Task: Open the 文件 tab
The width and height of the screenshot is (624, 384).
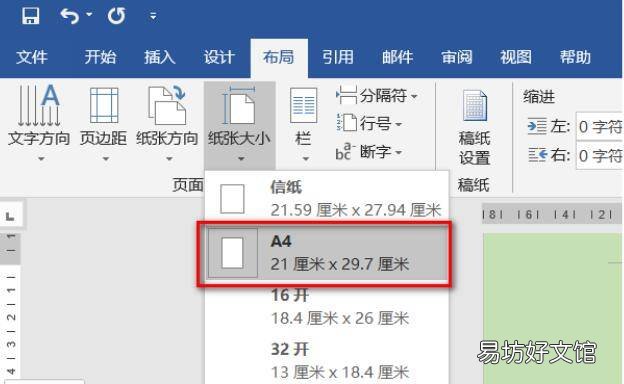Action: (32, 57)
